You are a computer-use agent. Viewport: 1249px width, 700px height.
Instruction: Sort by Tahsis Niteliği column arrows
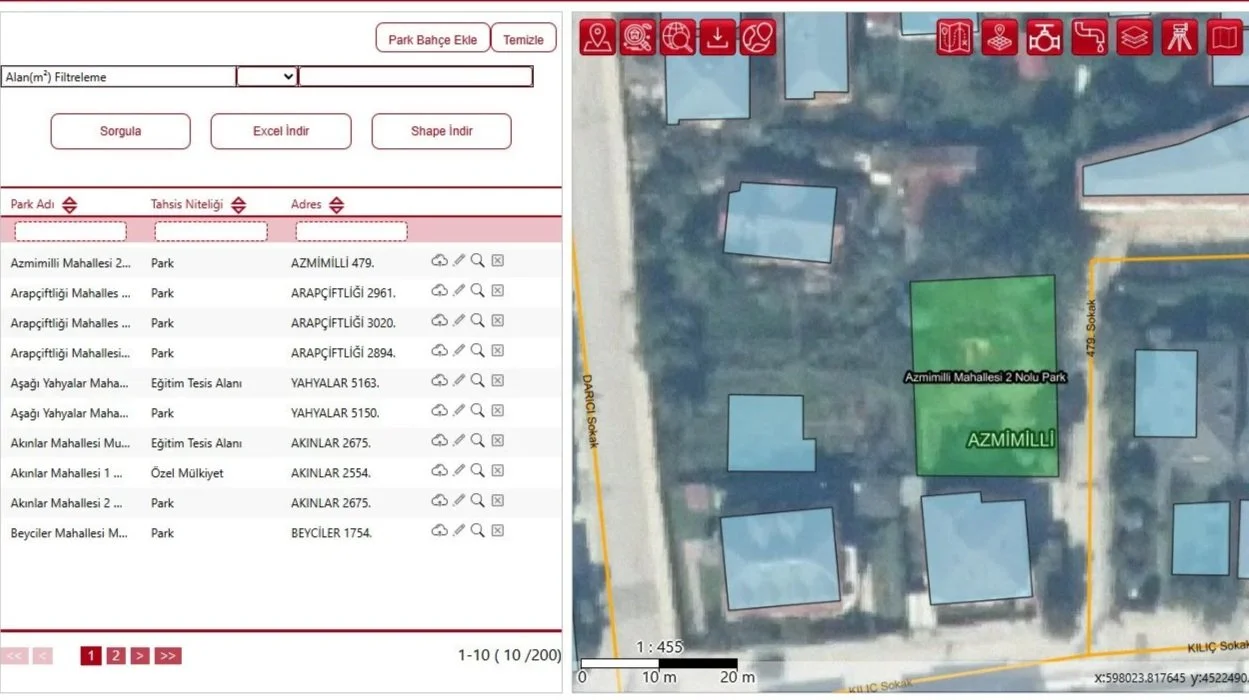click(x=238, y=205)
